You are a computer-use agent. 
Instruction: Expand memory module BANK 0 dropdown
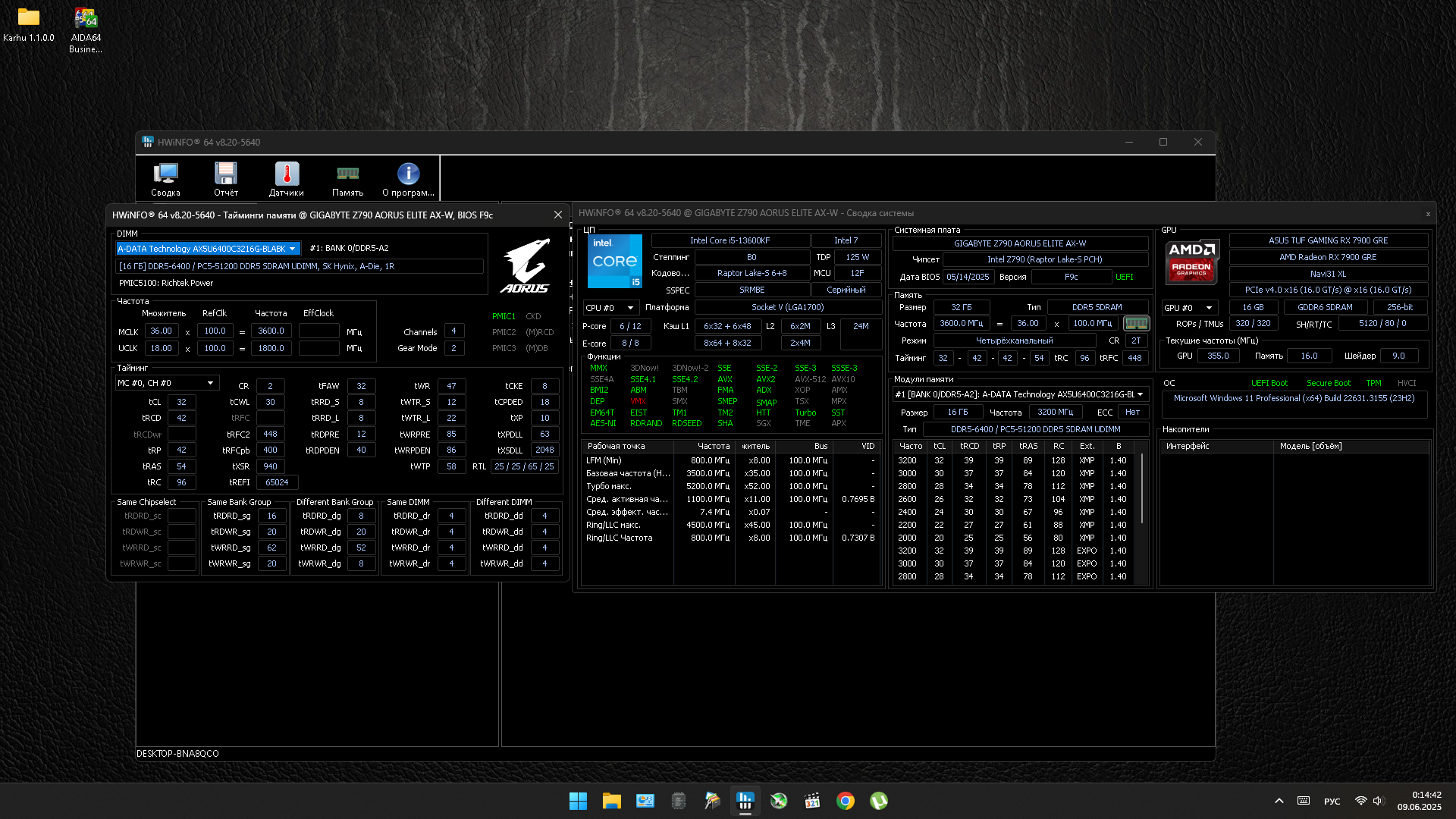[x=1140, y=394]
